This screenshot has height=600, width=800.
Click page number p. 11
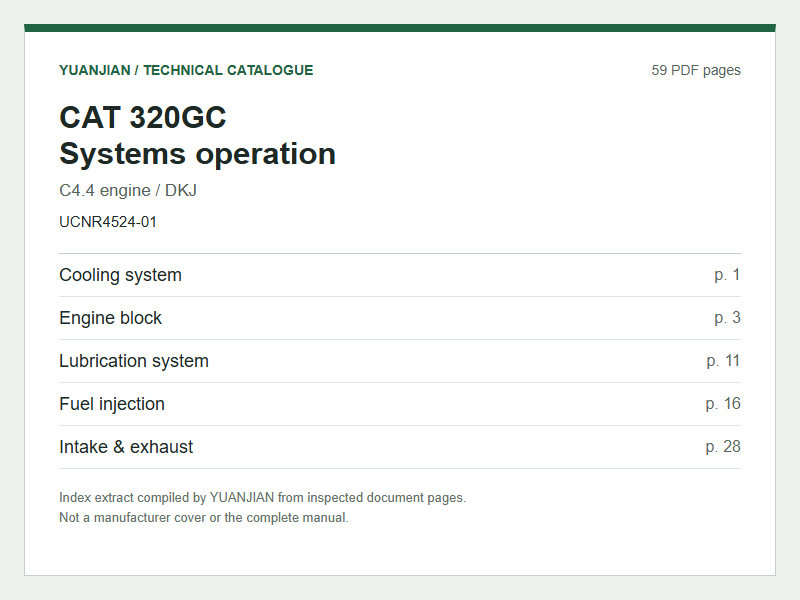723,361
